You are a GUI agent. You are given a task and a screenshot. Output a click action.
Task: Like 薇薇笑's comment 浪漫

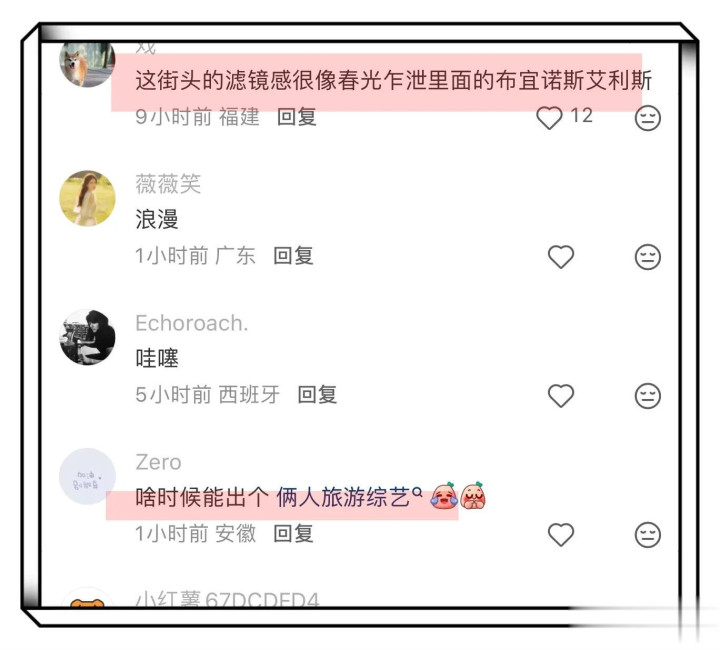click(561, 257)
